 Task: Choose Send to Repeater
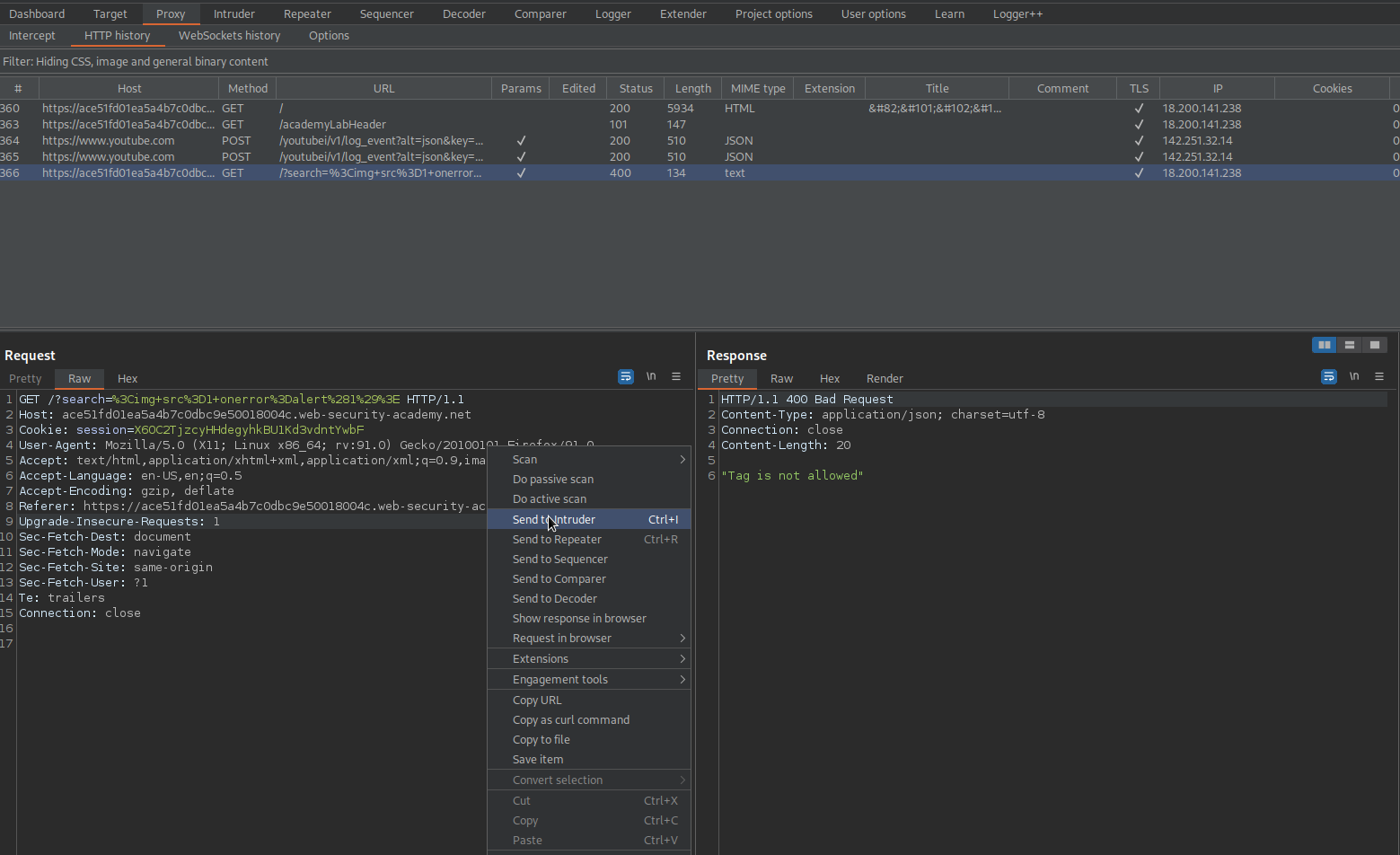pos(589,539)
